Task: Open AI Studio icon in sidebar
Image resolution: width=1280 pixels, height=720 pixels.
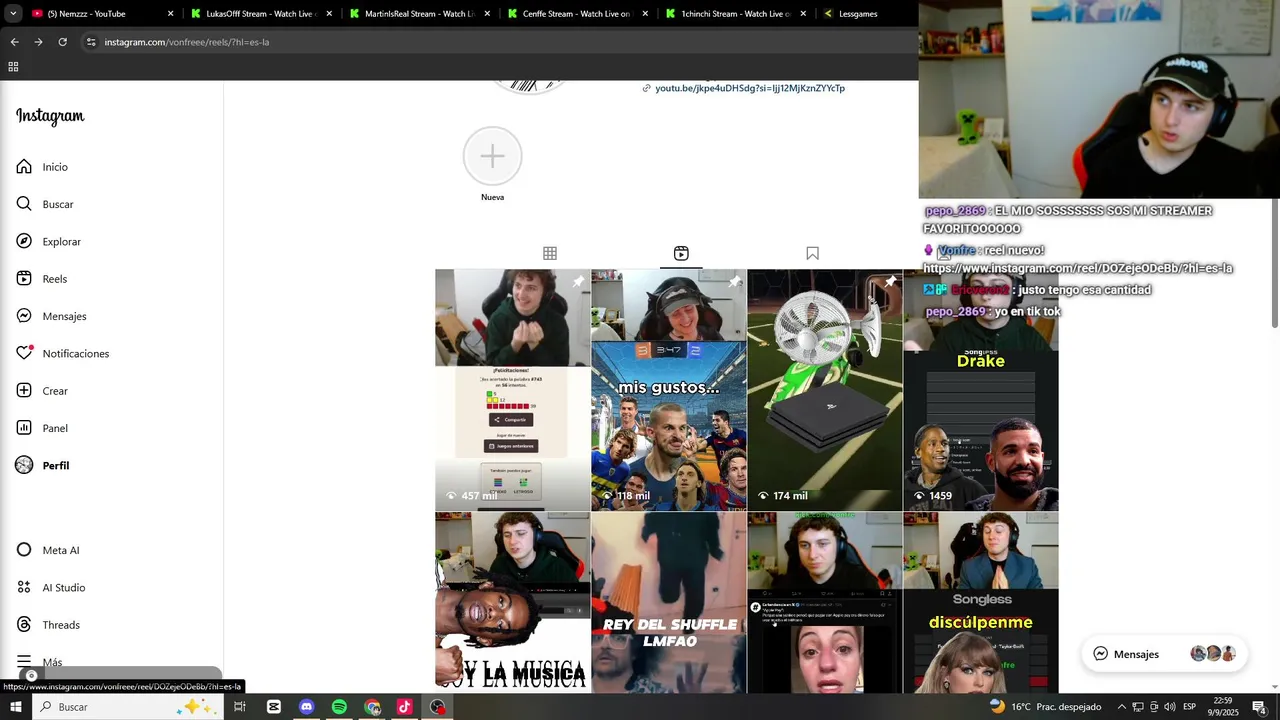Action: (24, 587)
